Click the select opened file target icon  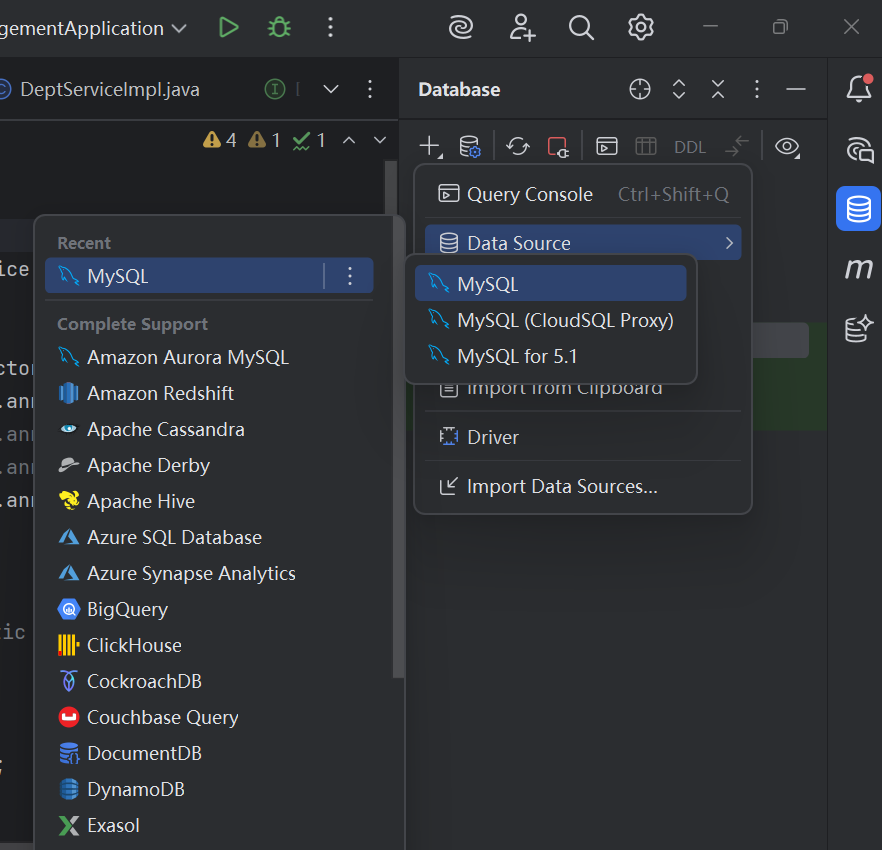coord(640,89)
